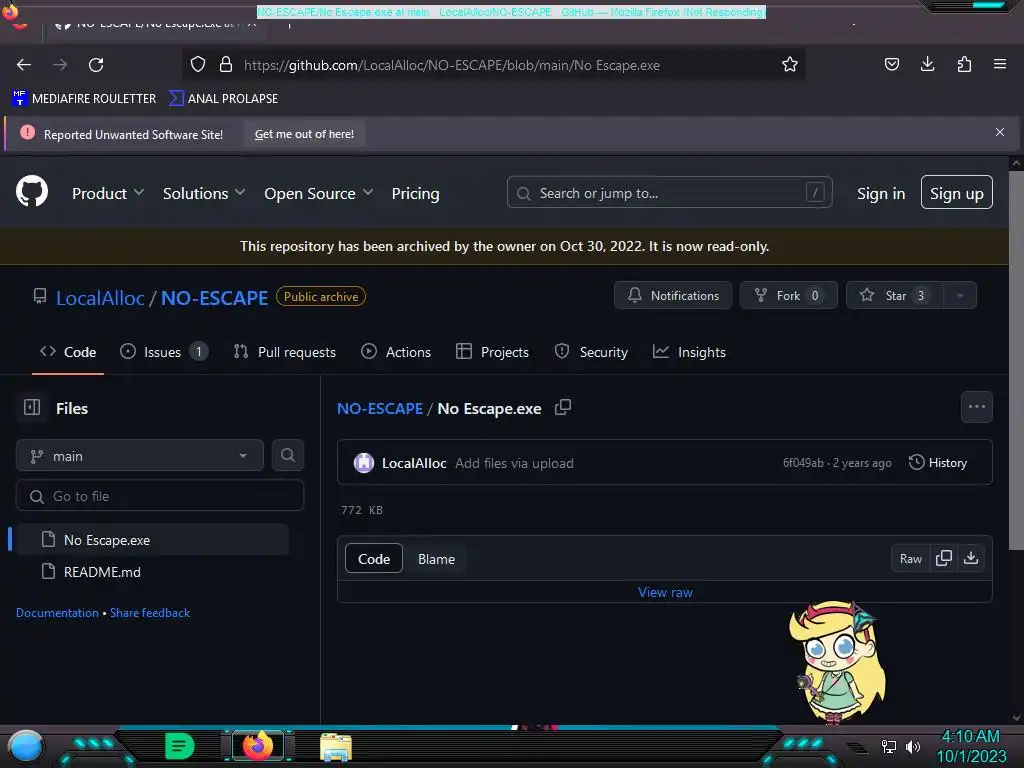Open the file History

938,462
